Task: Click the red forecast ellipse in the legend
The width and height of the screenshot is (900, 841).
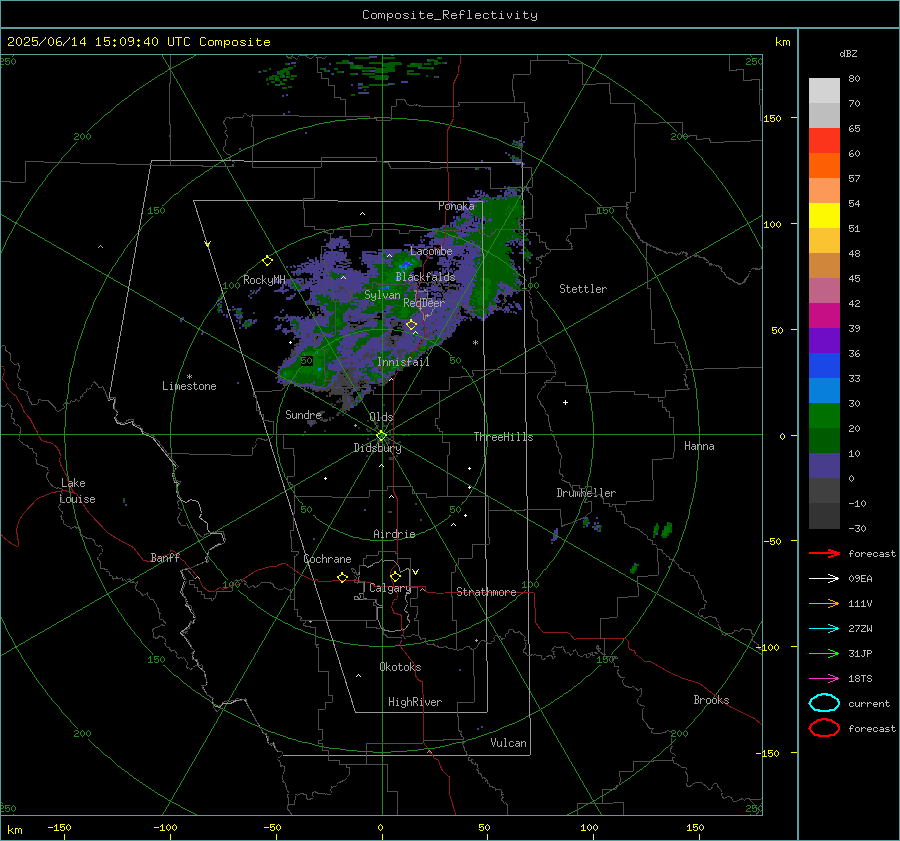Action: (824, 728)
